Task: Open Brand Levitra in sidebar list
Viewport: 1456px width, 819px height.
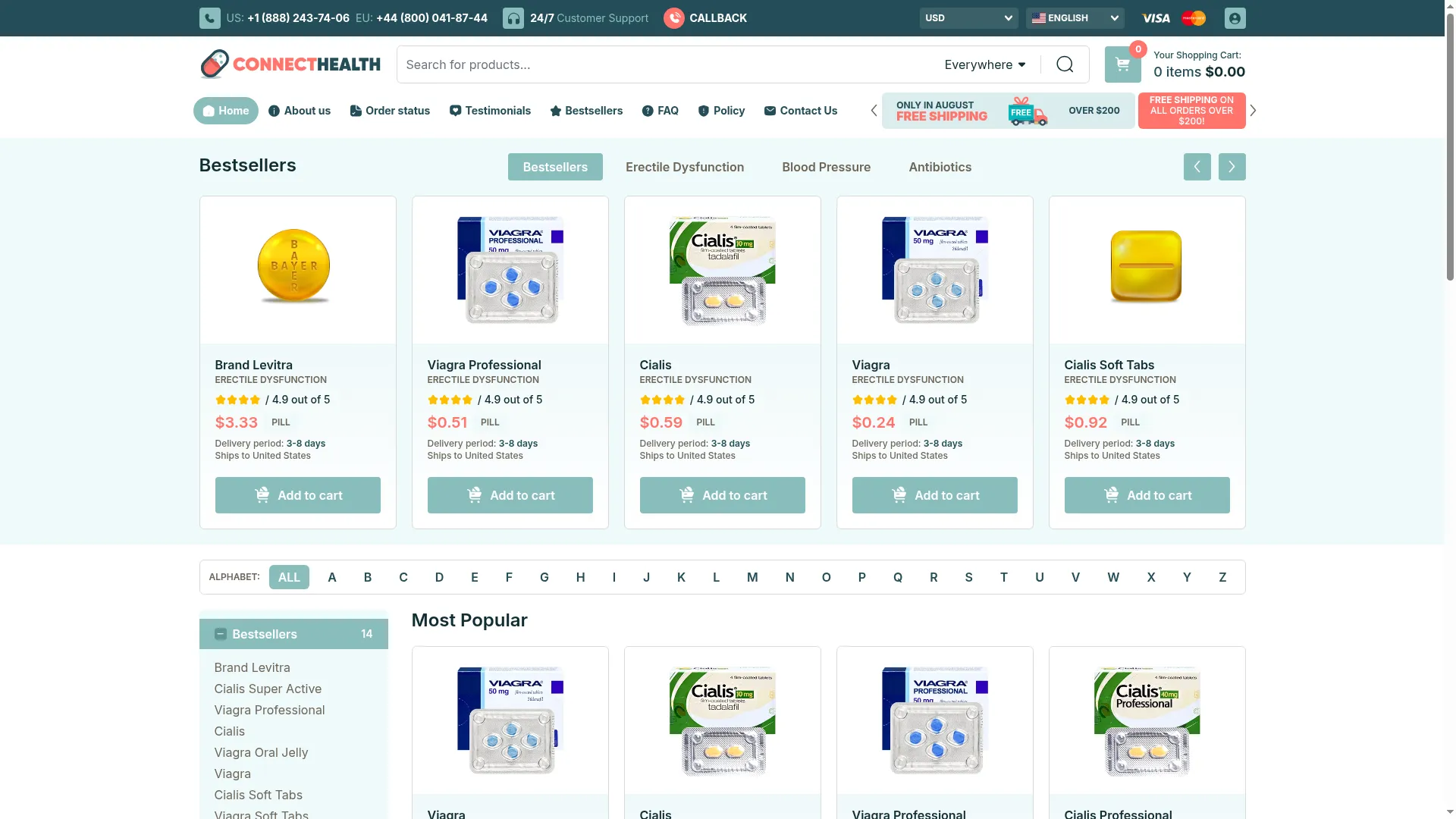Action: (252, 667)
